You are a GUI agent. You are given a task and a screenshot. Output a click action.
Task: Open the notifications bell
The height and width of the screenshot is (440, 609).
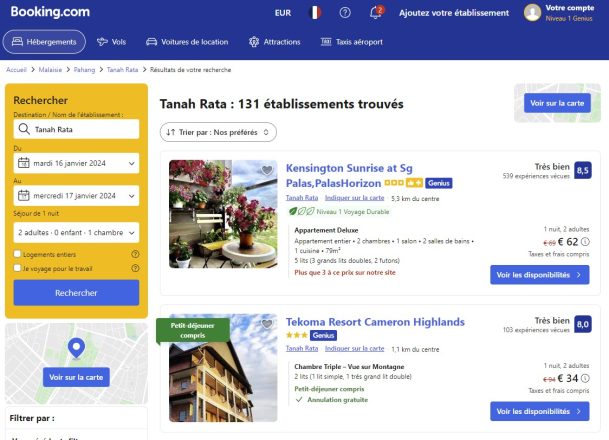(376, 12)
